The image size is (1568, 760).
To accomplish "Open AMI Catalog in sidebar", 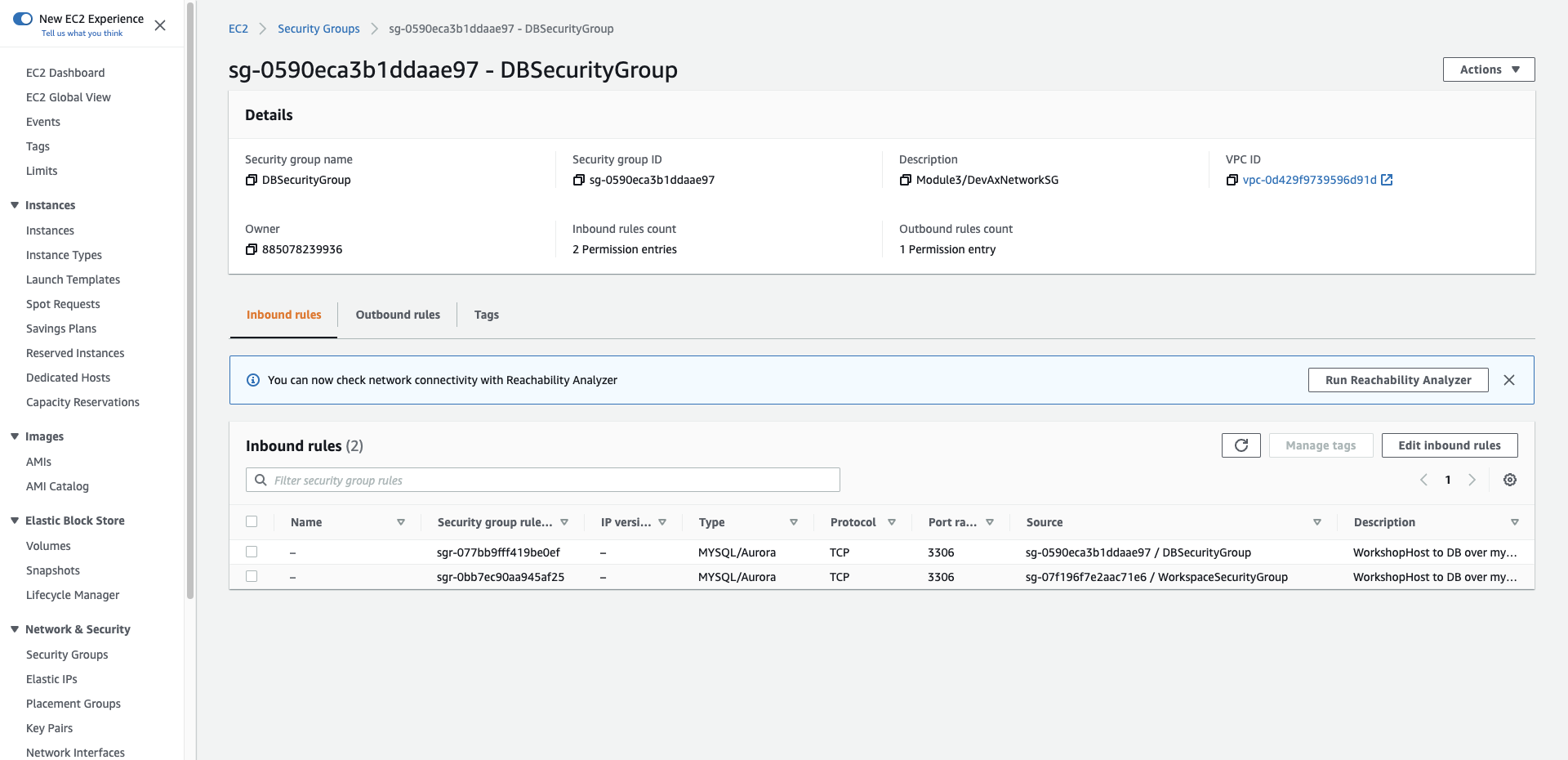I will click(x=57, y=486).
